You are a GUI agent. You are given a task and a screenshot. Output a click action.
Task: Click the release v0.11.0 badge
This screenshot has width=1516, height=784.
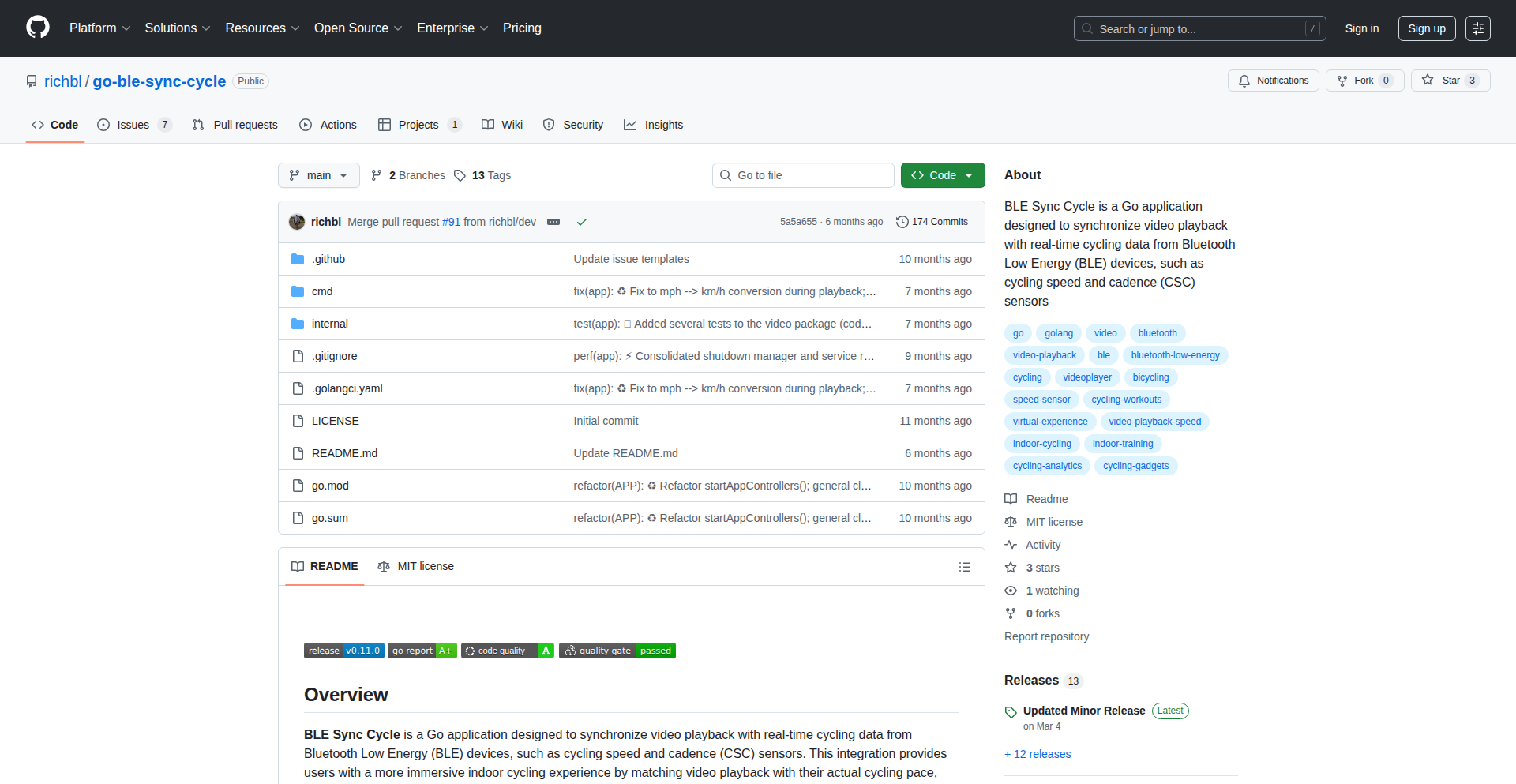click(x=344, y=651)
